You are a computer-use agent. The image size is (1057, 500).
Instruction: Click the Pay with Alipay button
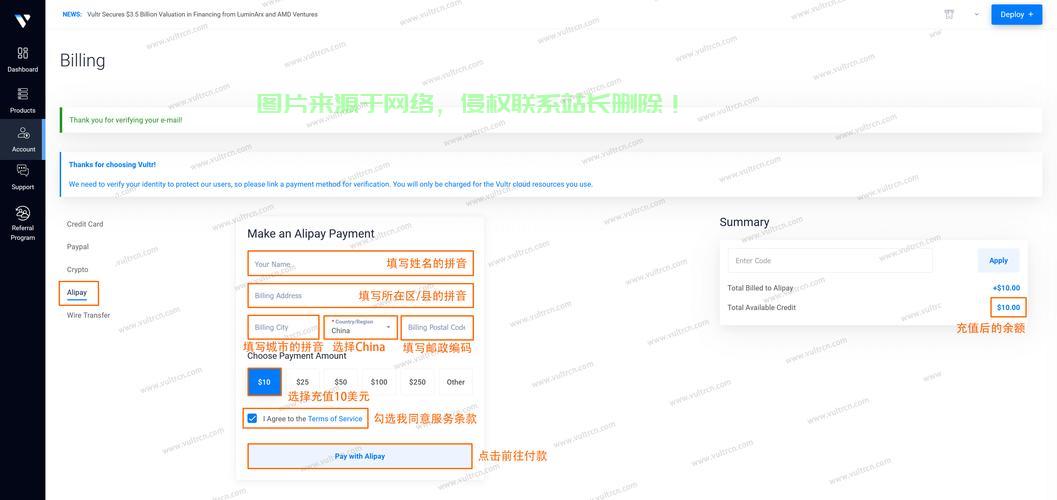360,456
